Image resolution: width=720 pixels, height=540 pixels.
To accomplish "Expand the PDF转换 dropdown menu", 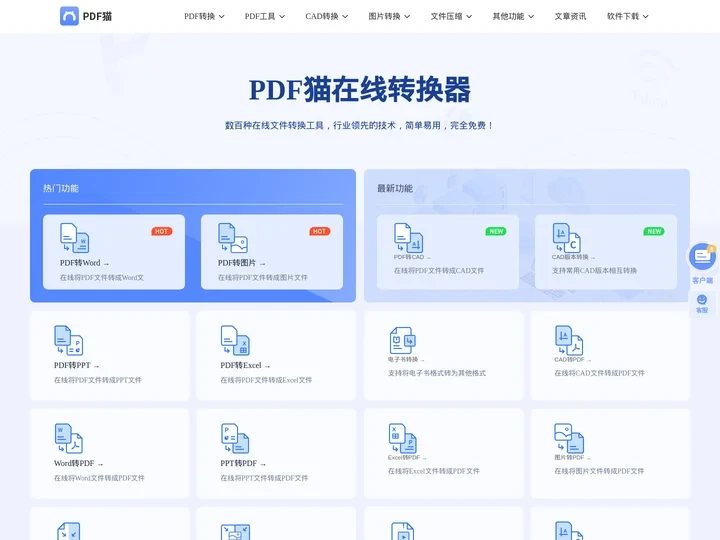I will (x=204, y=16).
